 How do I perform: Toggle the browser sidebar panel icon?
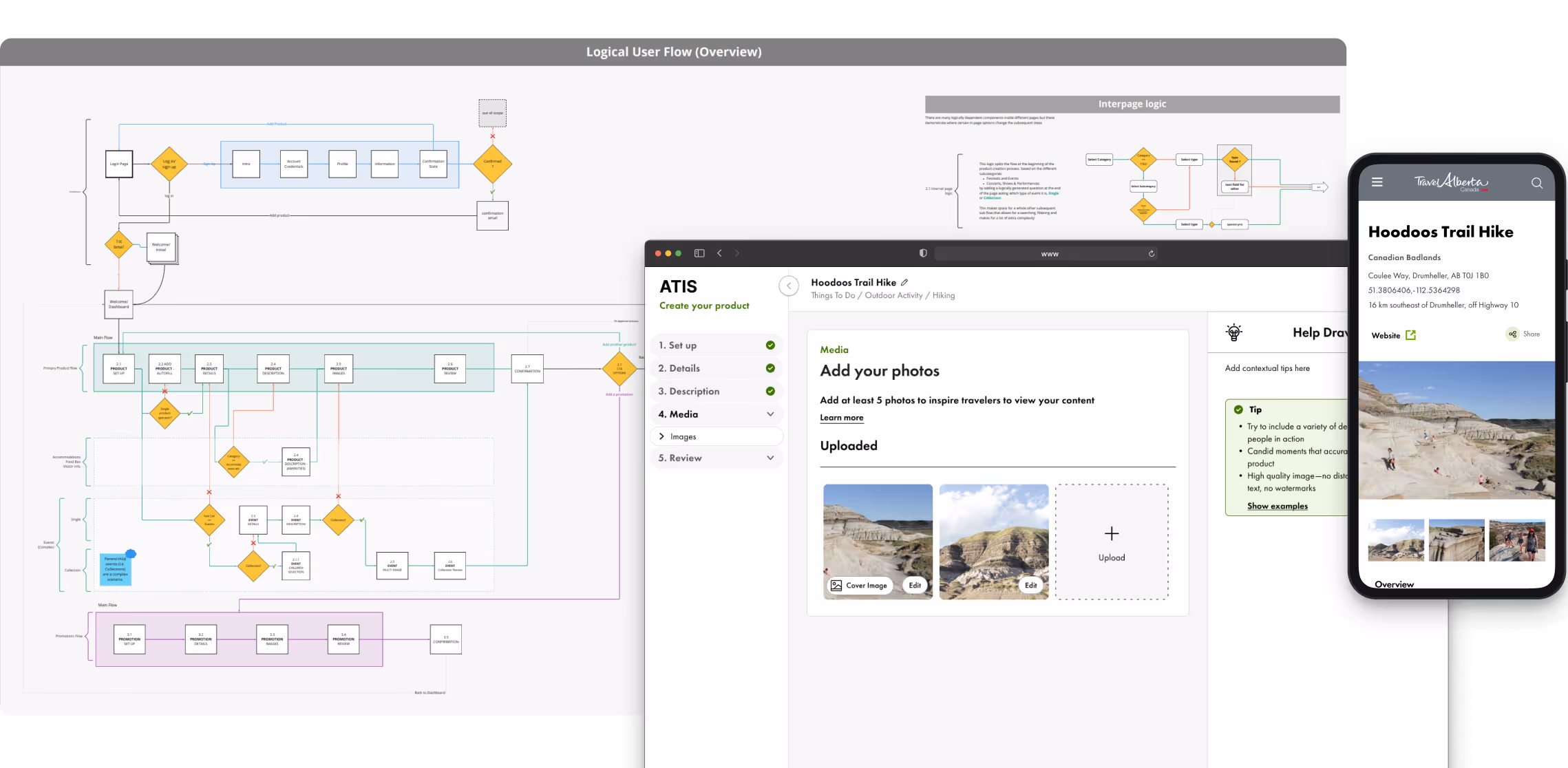coord(699,253)
